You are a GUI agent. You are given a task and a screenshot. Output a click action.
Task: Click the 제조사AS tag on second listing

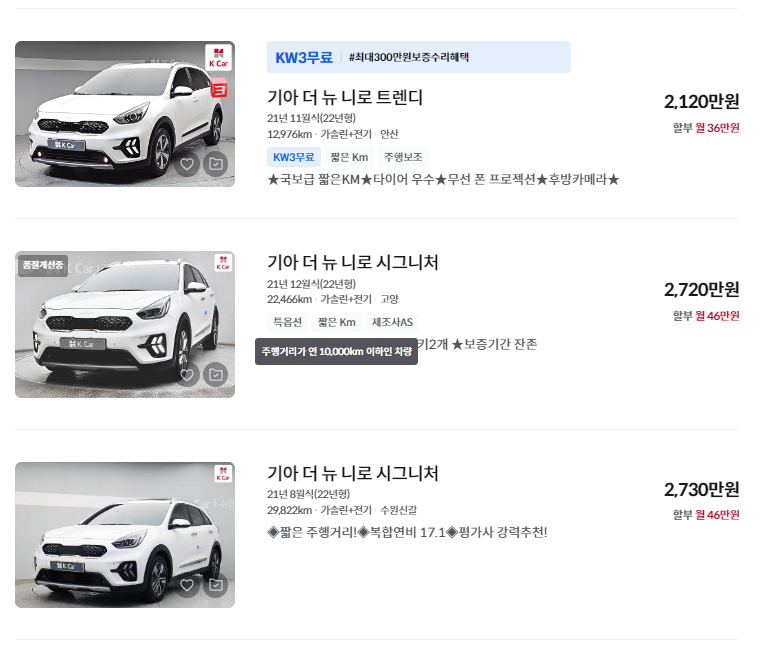392,322
